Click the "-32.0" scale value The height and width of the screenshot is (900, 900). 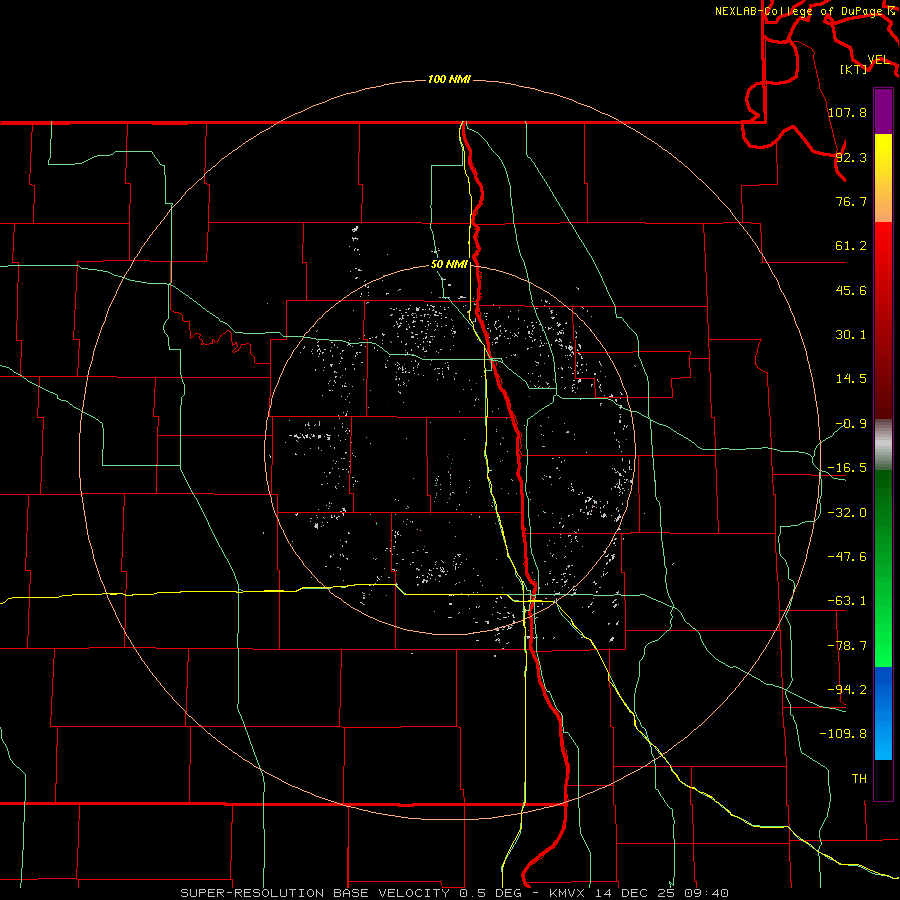[x=847, y=513]
